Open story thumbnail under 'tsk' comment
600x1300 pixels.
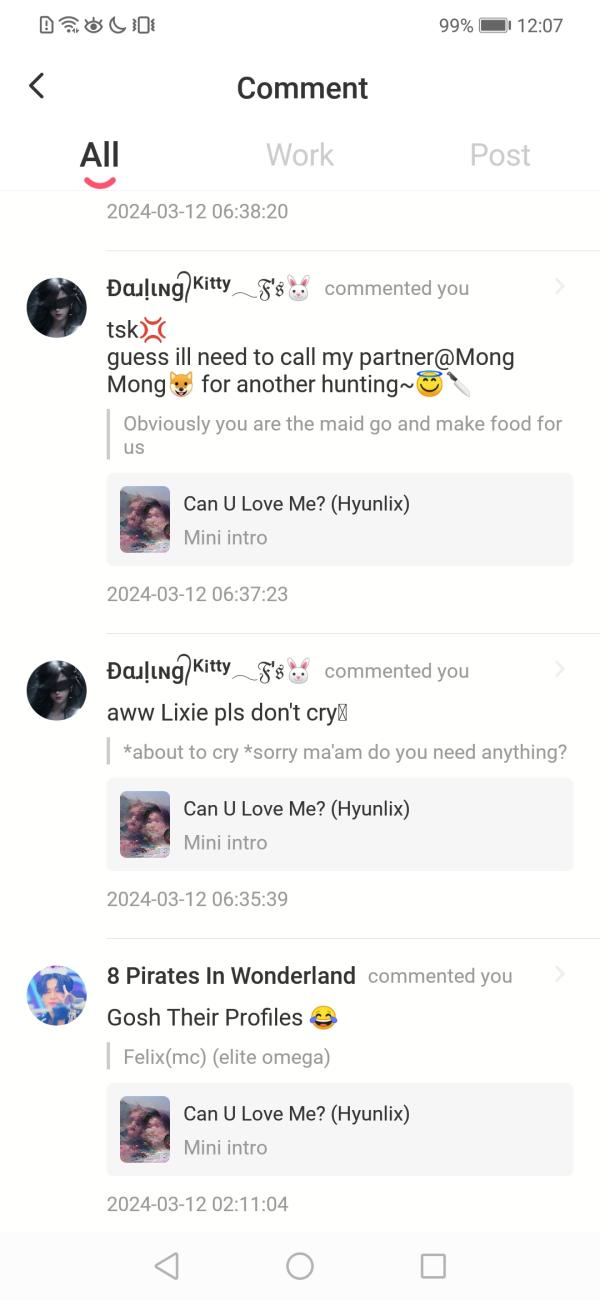[x=145, y=519]
